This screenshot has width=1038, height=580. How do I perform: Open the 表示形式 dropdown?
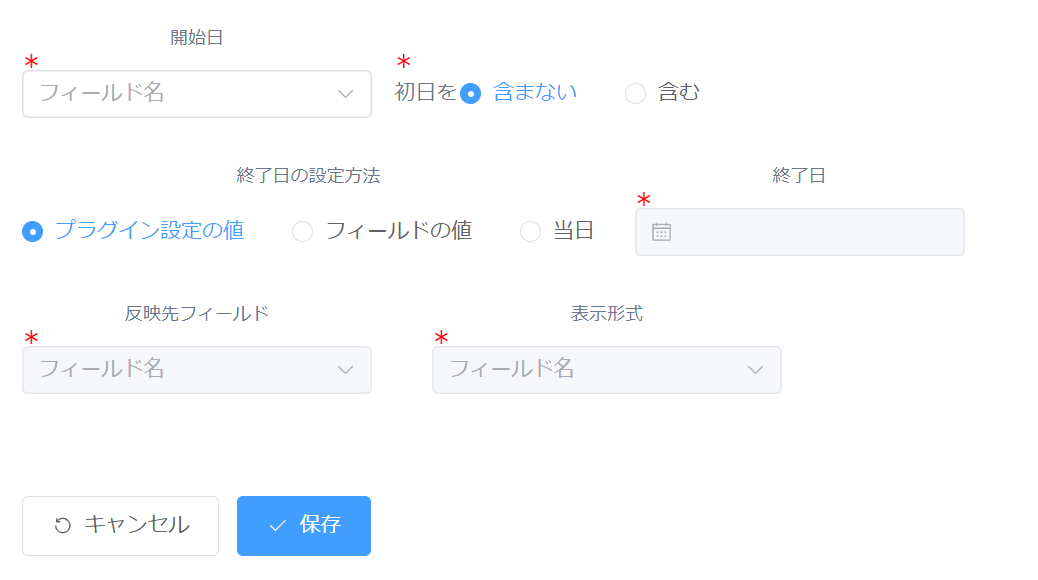(x=607, y=370)
